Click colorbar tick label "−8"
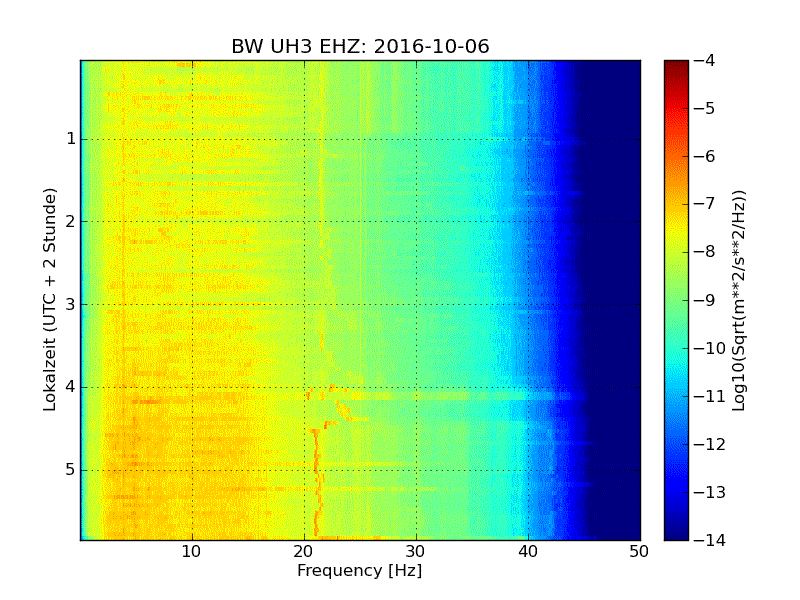Image resolution: width=800 pixels, height=600 pixels. [705, 252]
